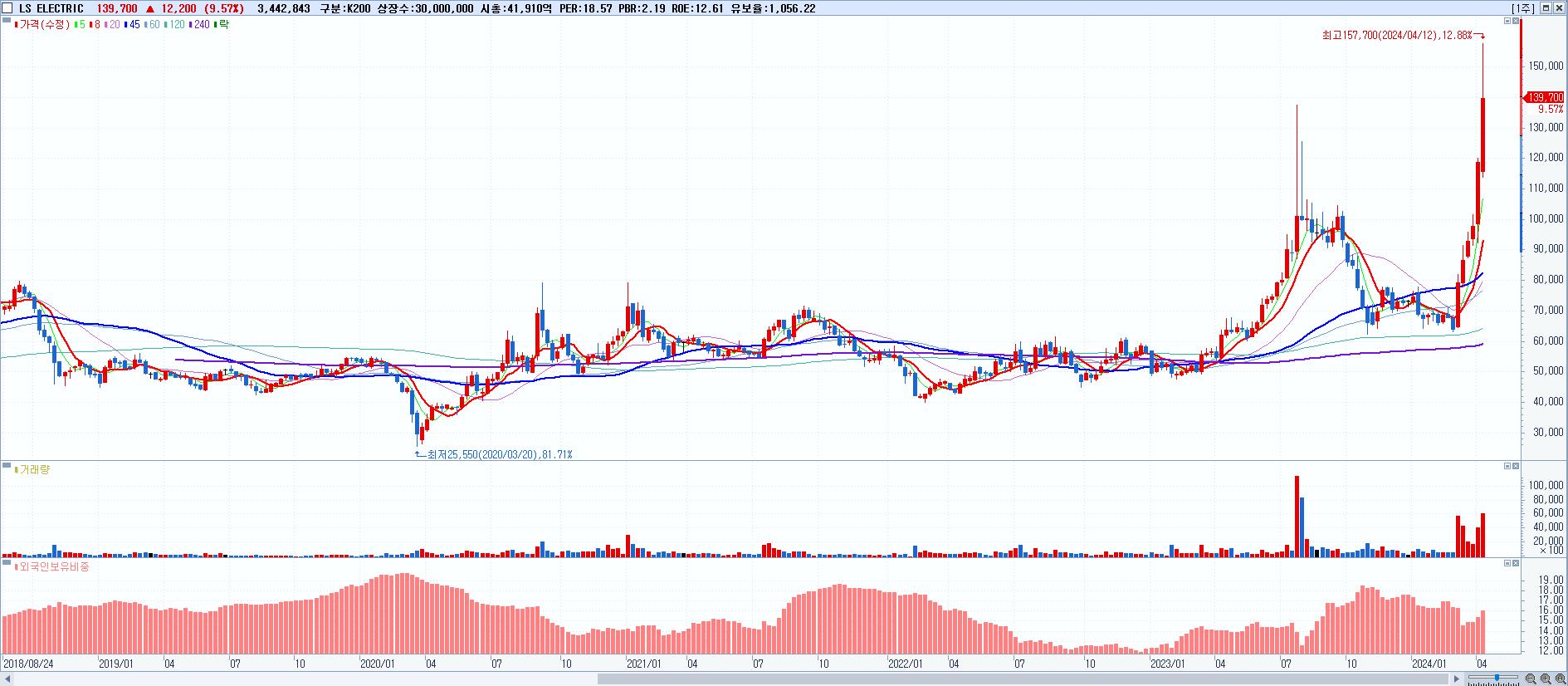Click the horizontal scrollbar right arrow
This screenshot has width=1568, height=686.
[1455, 679]
